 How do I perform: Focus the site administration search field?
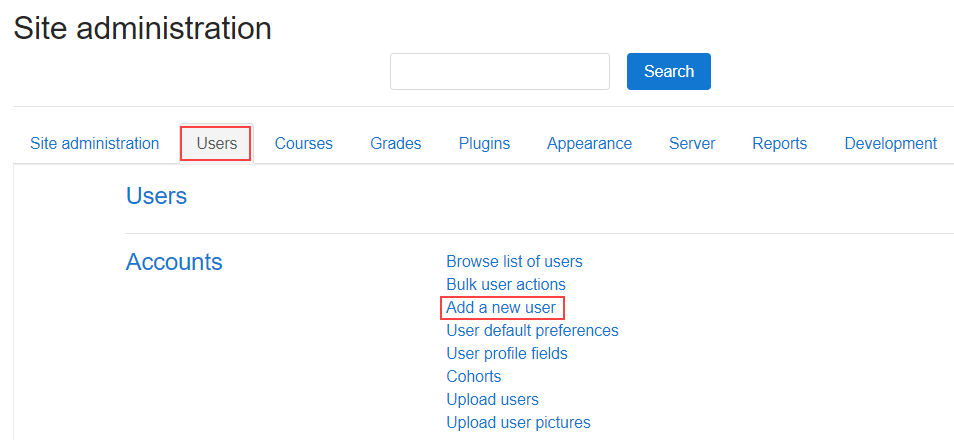[x=500, y=72]
